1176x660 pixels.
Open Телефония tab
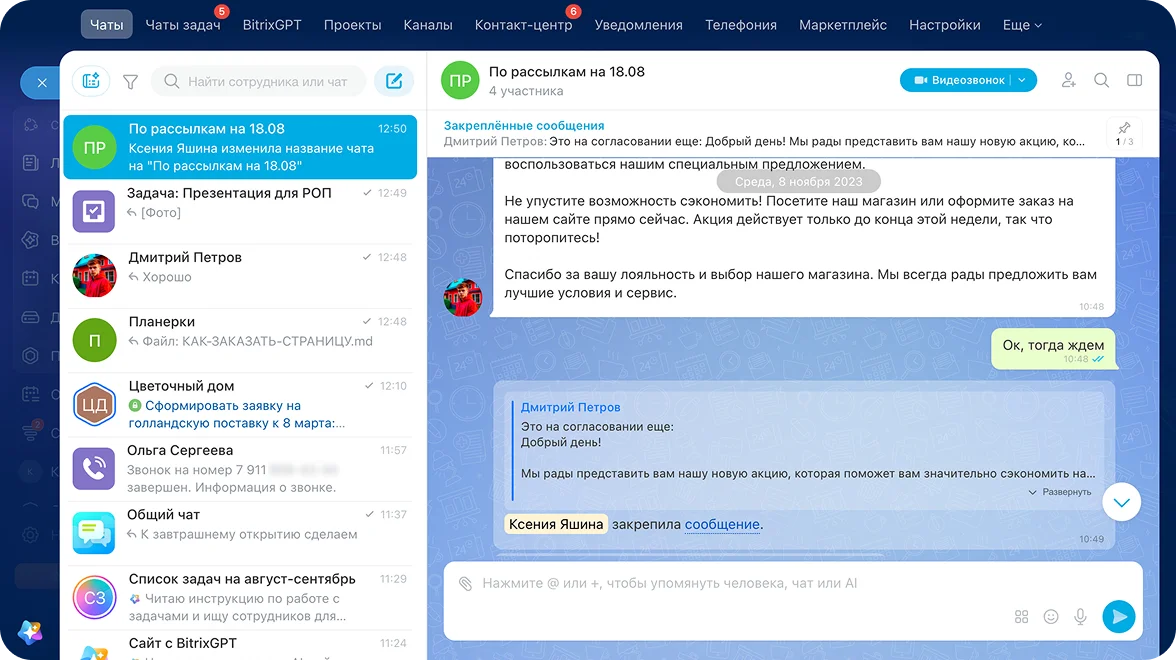(x=740, y=25)
